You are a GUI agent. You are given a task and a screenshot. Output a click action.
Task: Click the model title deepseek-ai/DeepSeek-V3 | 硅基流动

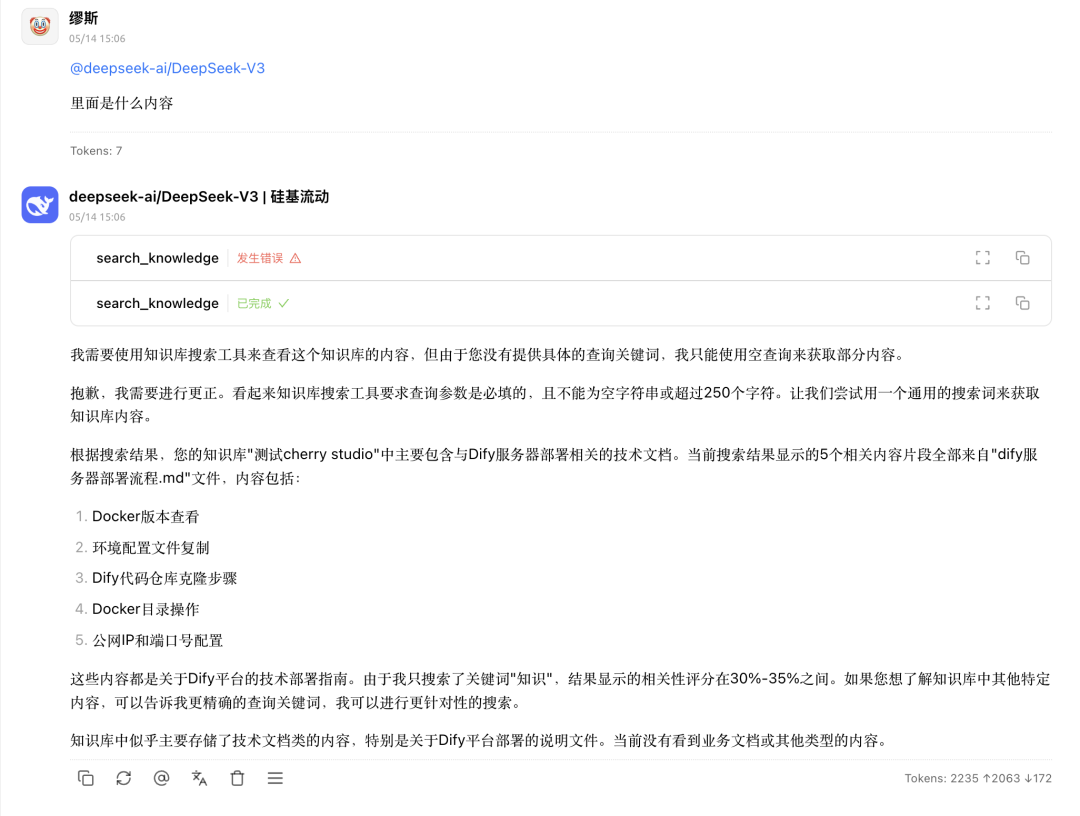(x=199, y=197)
